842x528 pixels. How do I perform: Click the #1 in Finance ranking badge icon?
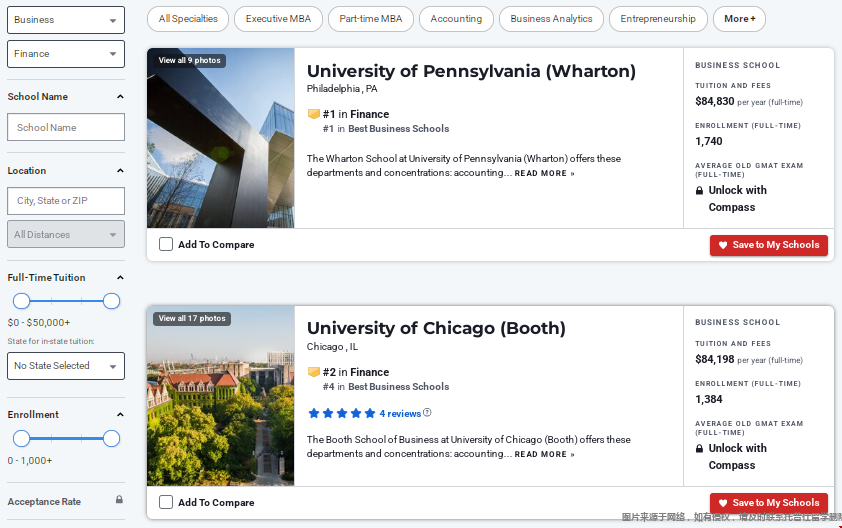click(x=313, y=114)
